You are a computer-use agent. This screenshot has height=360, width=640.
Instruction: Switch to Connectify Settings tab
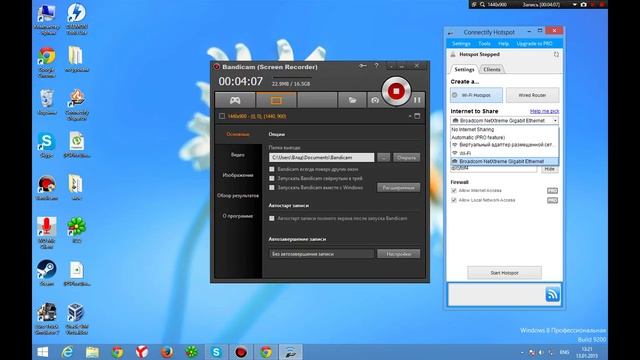tap(464, 69)
